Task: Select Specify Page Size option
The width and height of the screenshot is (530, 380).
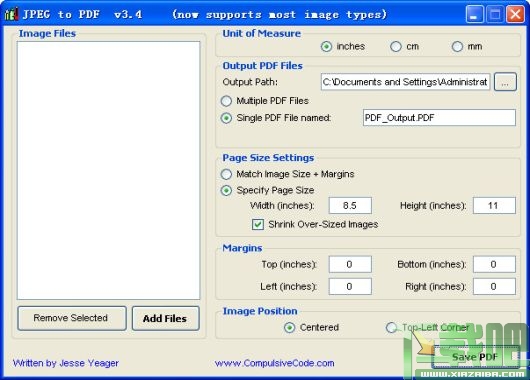Action: (x=226, y=190)
